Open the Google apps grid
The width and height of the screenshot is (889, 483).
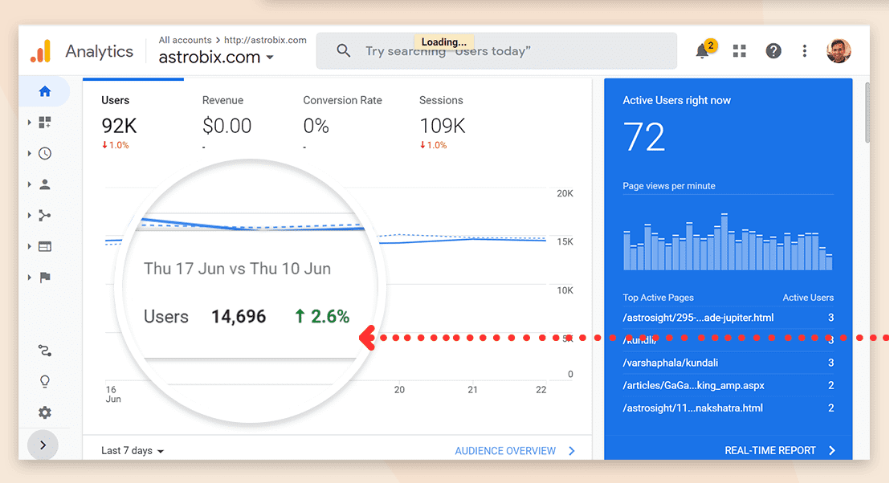740,51
